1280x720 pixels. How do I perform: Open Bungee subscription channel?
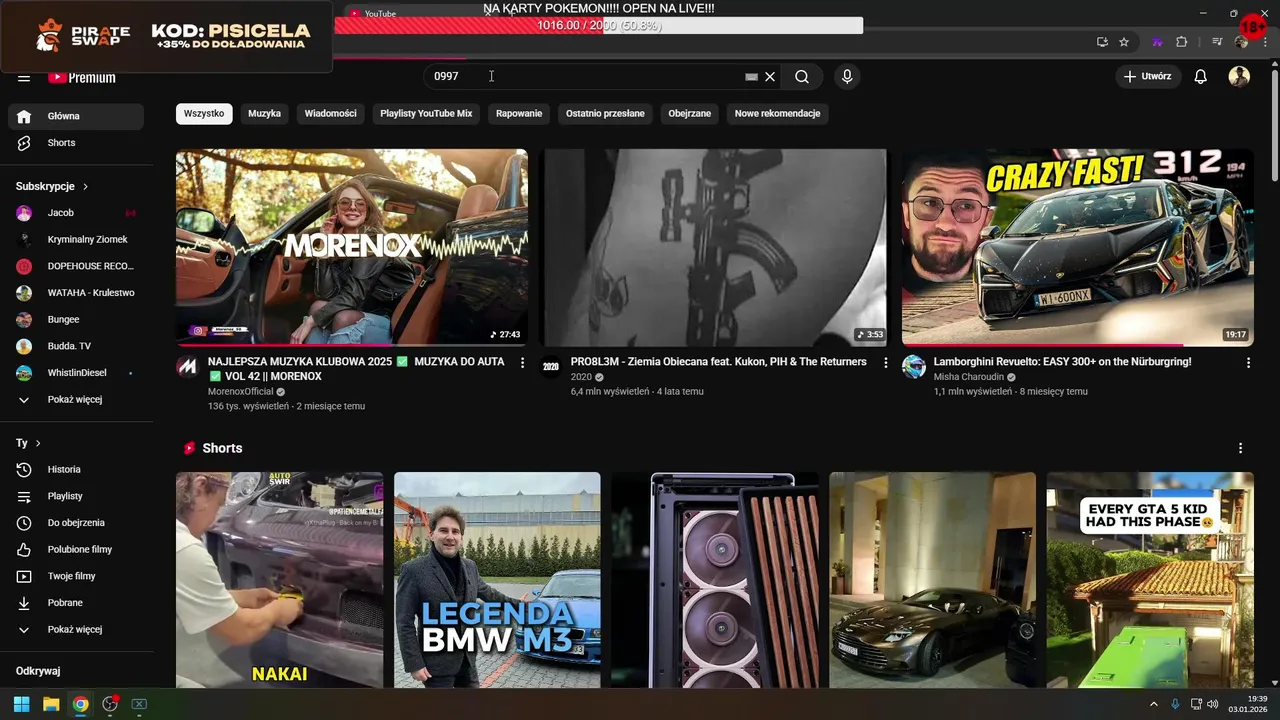(x=76, y=319)
